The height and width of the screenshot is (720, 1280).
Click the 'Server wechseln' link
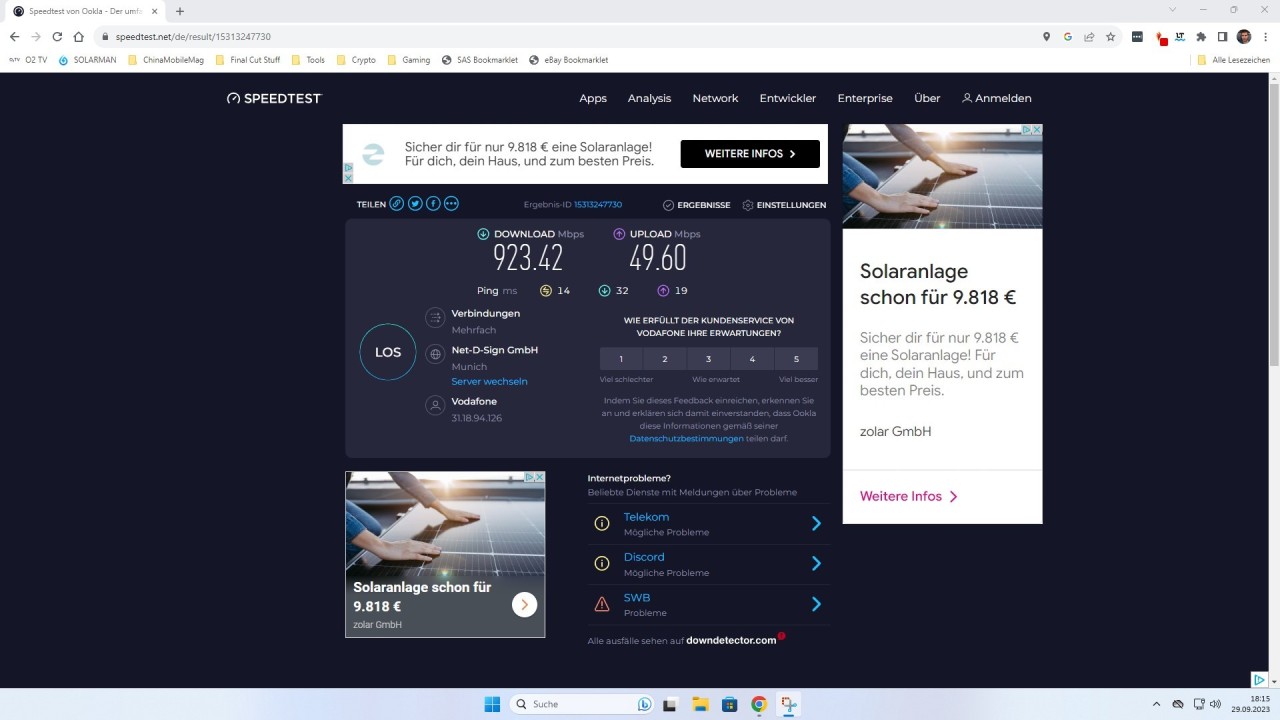[x=489, y=381]
